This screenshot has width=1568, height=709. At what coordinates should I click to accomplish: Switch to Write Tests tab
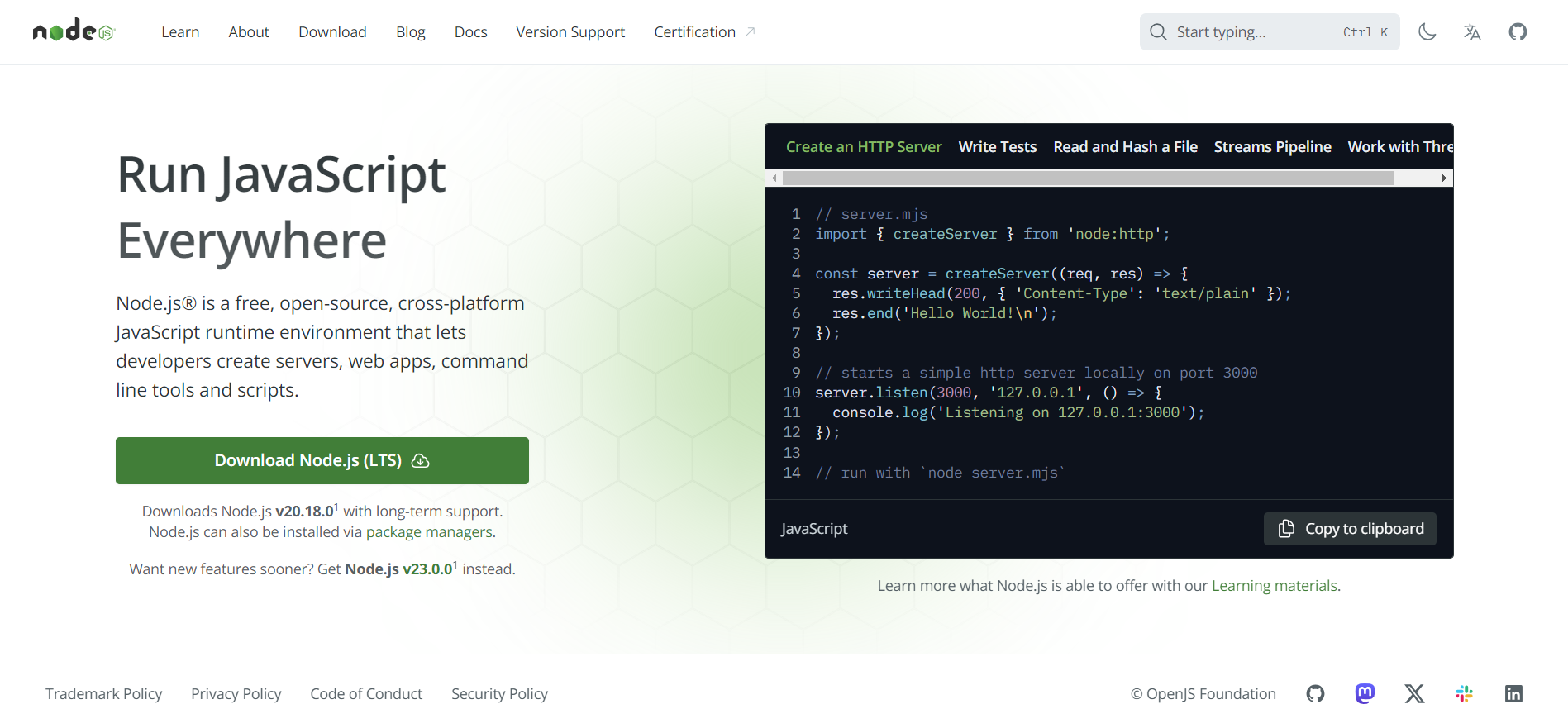(998, 146)
